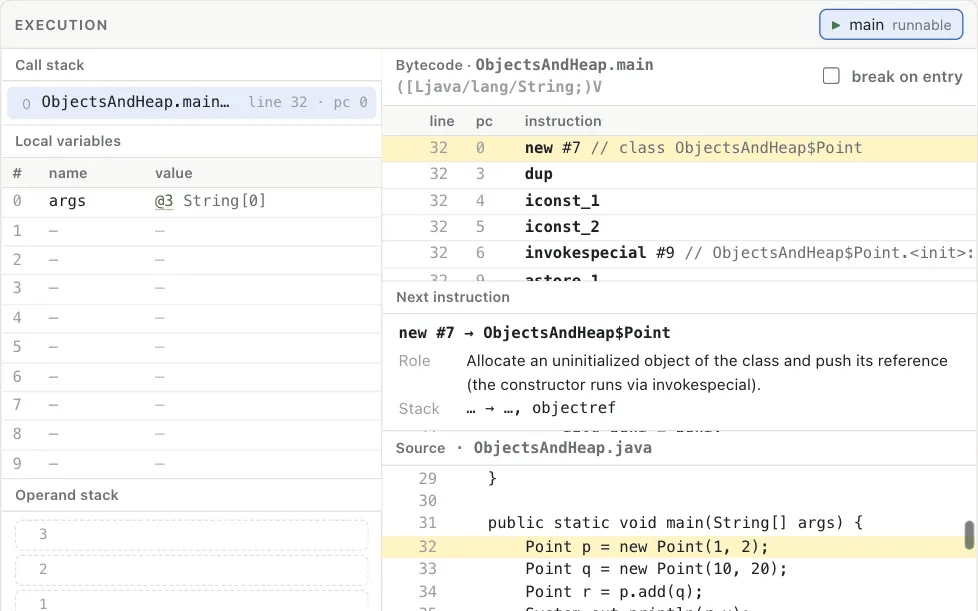This screenshot has height=611, width=978.
Task: Click the line column header in bytecode table
Action: (x=442, y=121)
